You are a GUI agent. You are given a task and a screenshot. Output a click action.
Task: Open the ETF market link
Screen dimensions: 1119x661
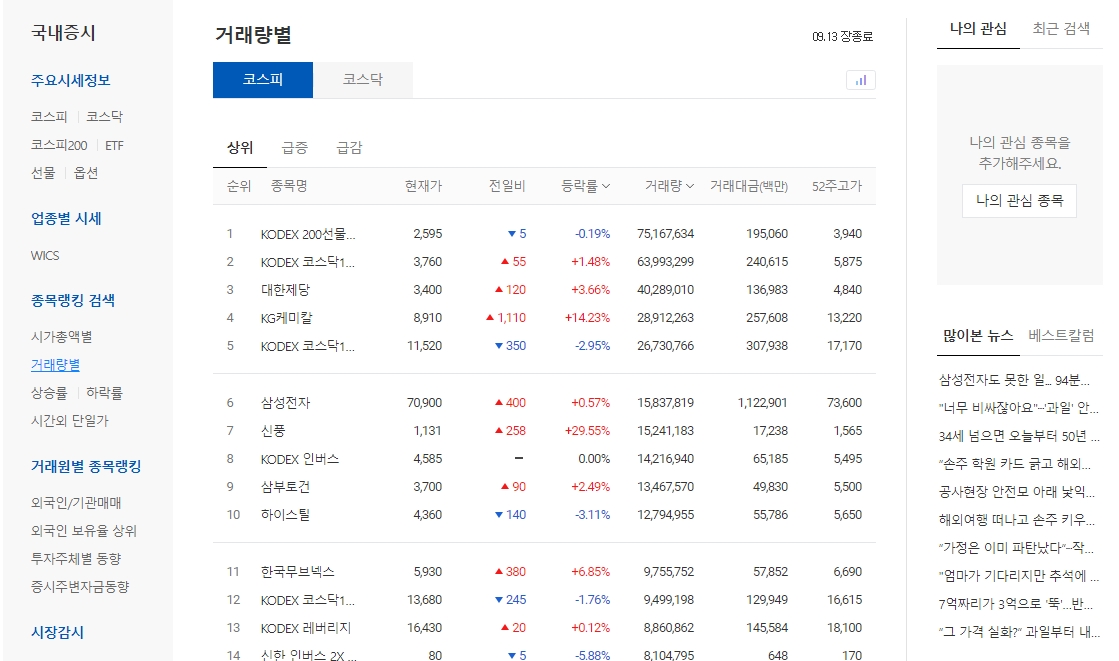pyautogui.click(x=113, y=145)
